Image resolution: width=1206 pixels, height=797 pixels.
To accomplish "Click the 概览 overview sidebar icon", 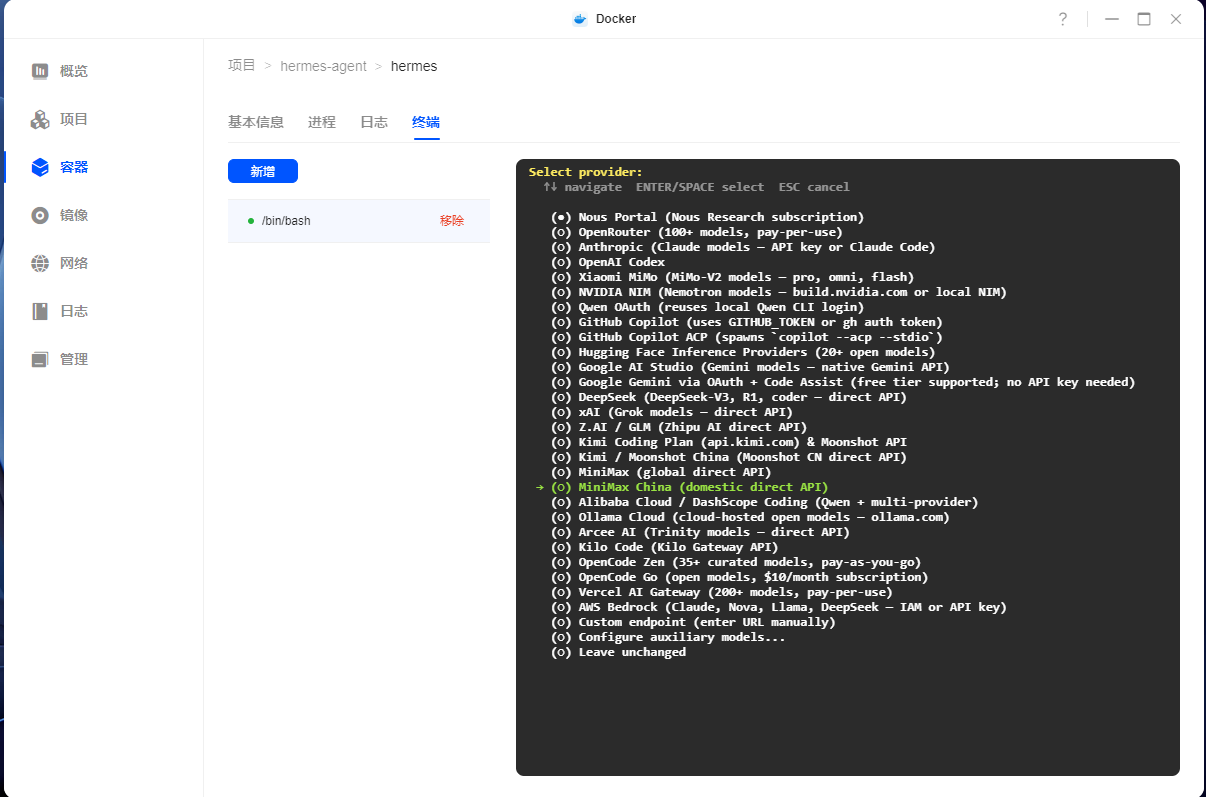I will (40, 71).
